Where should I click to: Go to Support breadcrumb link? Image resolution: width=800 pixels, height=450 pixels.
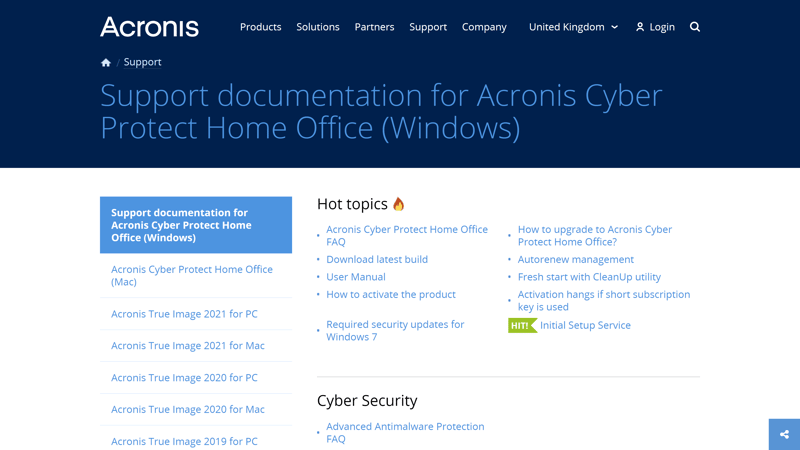(x=142, y=62)
